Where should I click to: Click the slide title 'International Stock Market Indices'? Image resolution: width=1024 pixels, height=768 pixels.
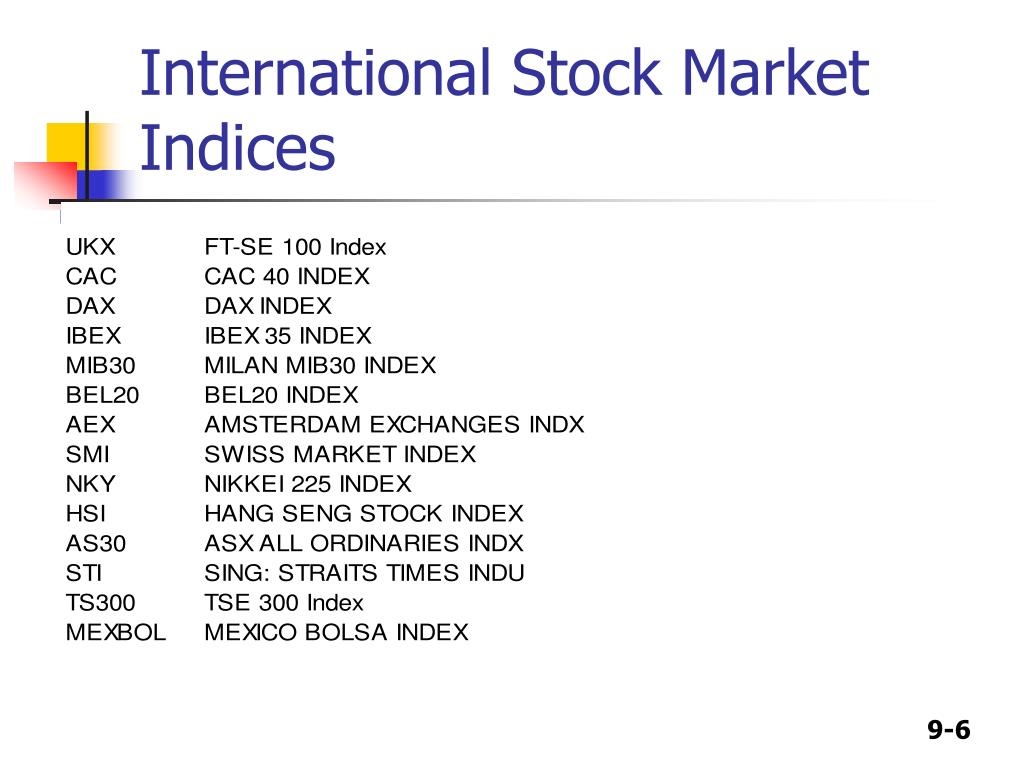(504, 109)
